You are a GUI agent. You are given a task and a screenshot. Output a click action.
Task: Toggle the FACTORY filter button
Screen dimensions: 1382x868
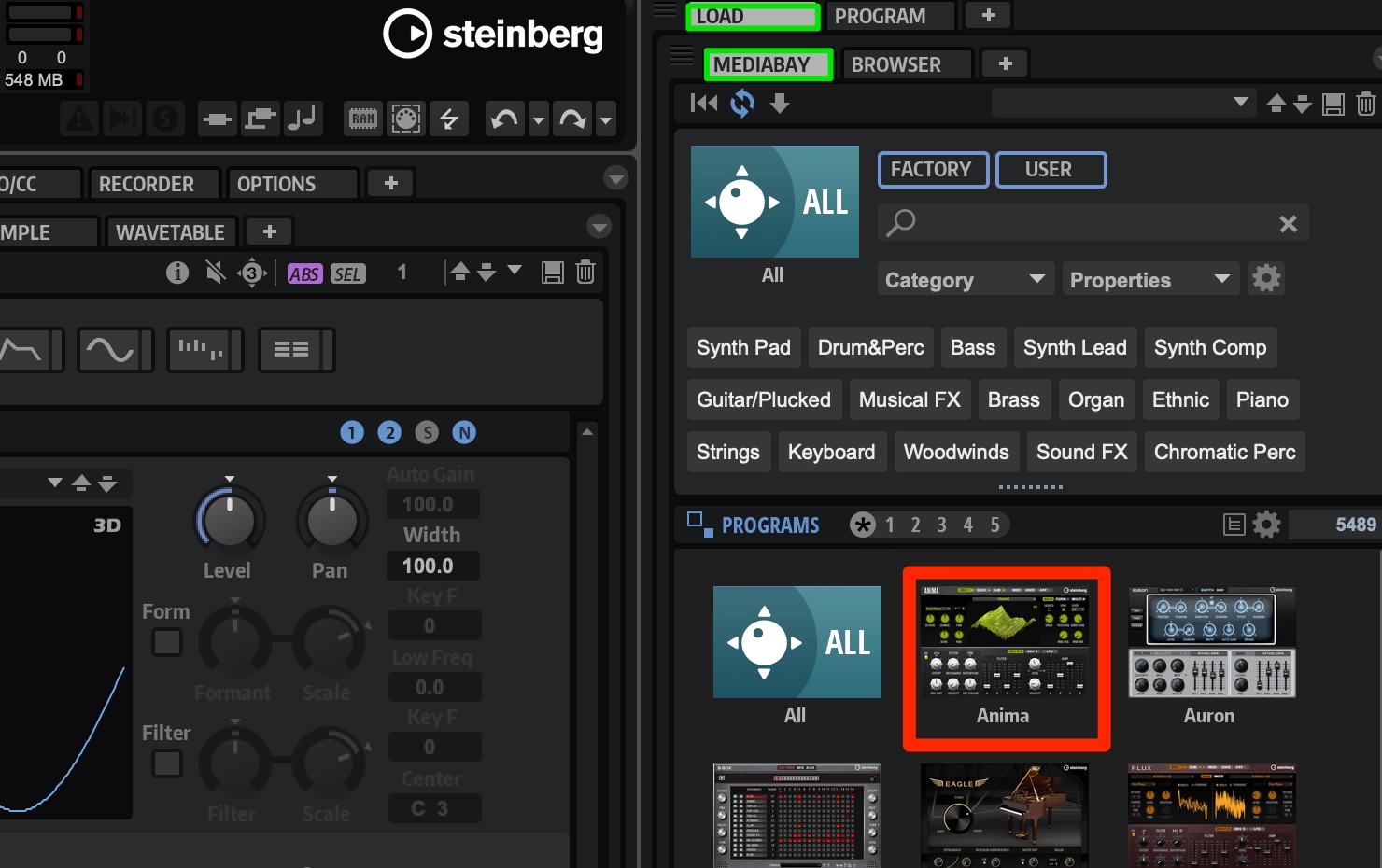933,170
